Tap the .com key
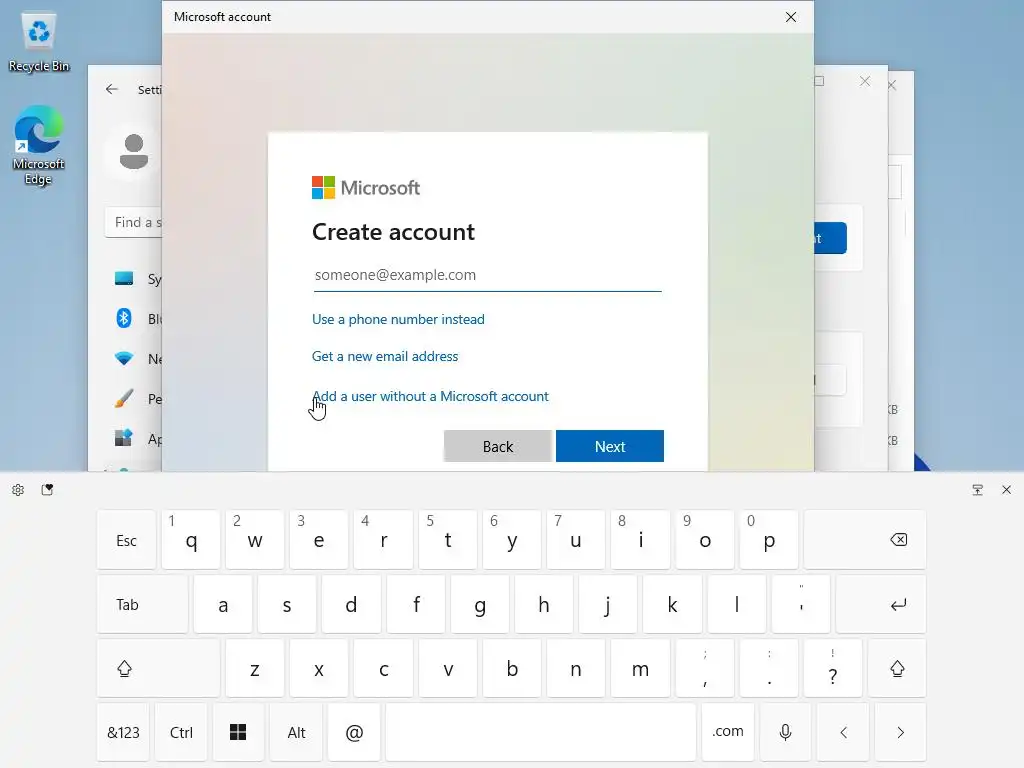 [x=728, y=732]
